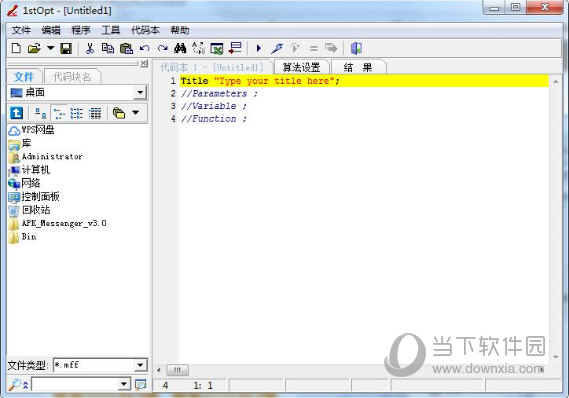Click the Paste clipboard icon

(126, 48)
